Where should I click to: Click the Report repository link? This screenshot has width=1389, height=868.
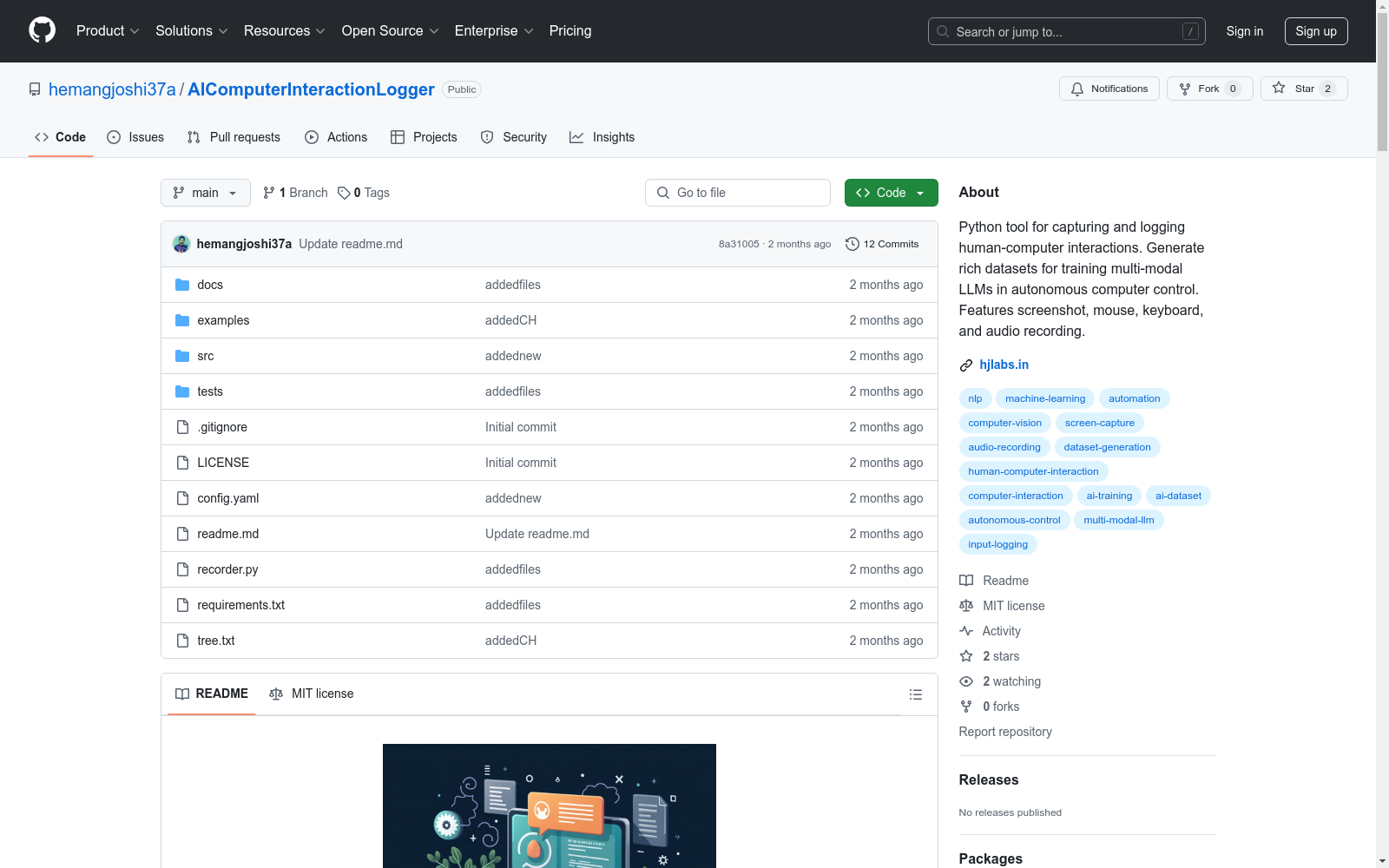(1005, 732)
